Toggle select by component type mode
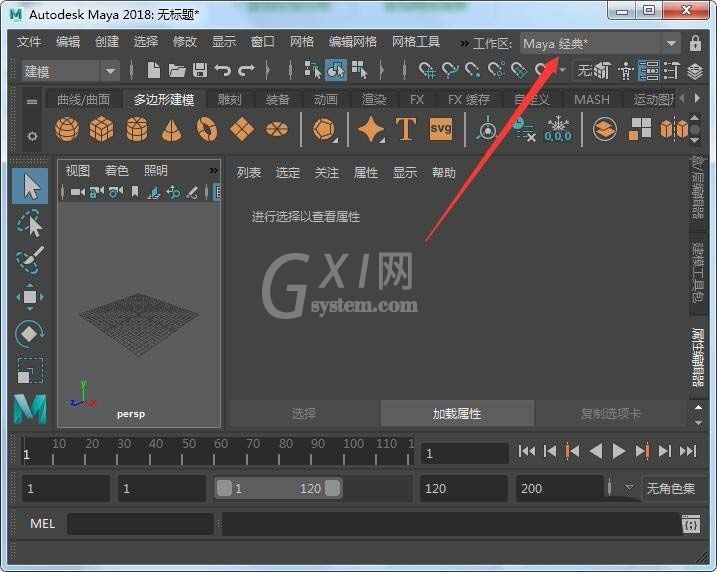The height and width of the screenshot is (572, 717). click(x=359, y=70)
